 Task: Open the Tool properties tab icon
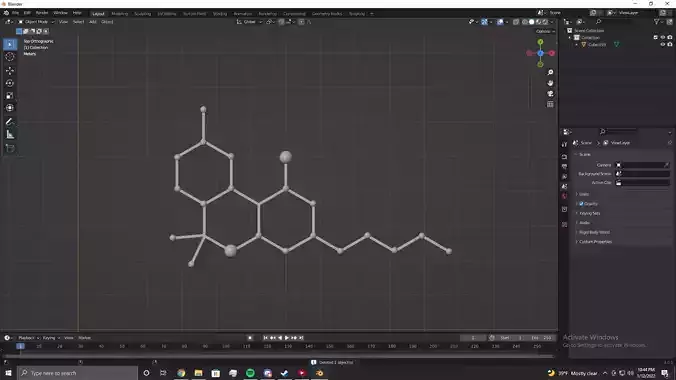click(564, 144)
